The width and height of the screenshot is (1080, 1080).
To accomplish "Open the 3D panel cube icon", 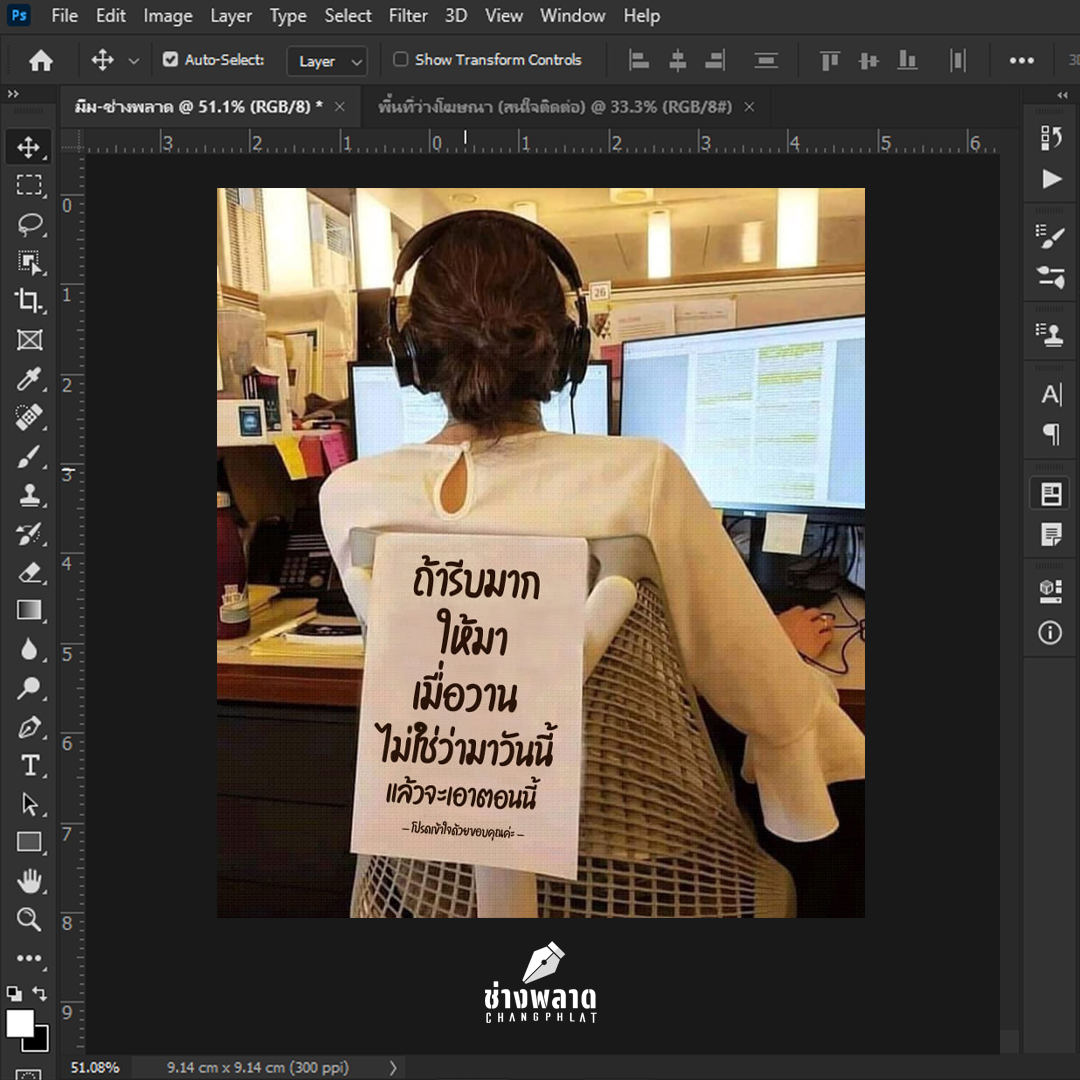I will tap(1050, 591).
